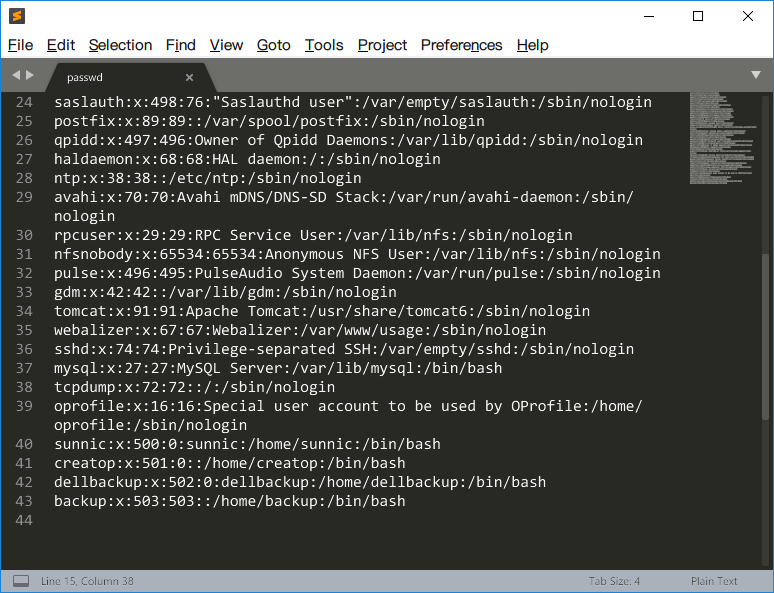
Task: Click line number 29 in gutter
Action: pyautogui.click(x=24, y=197)
